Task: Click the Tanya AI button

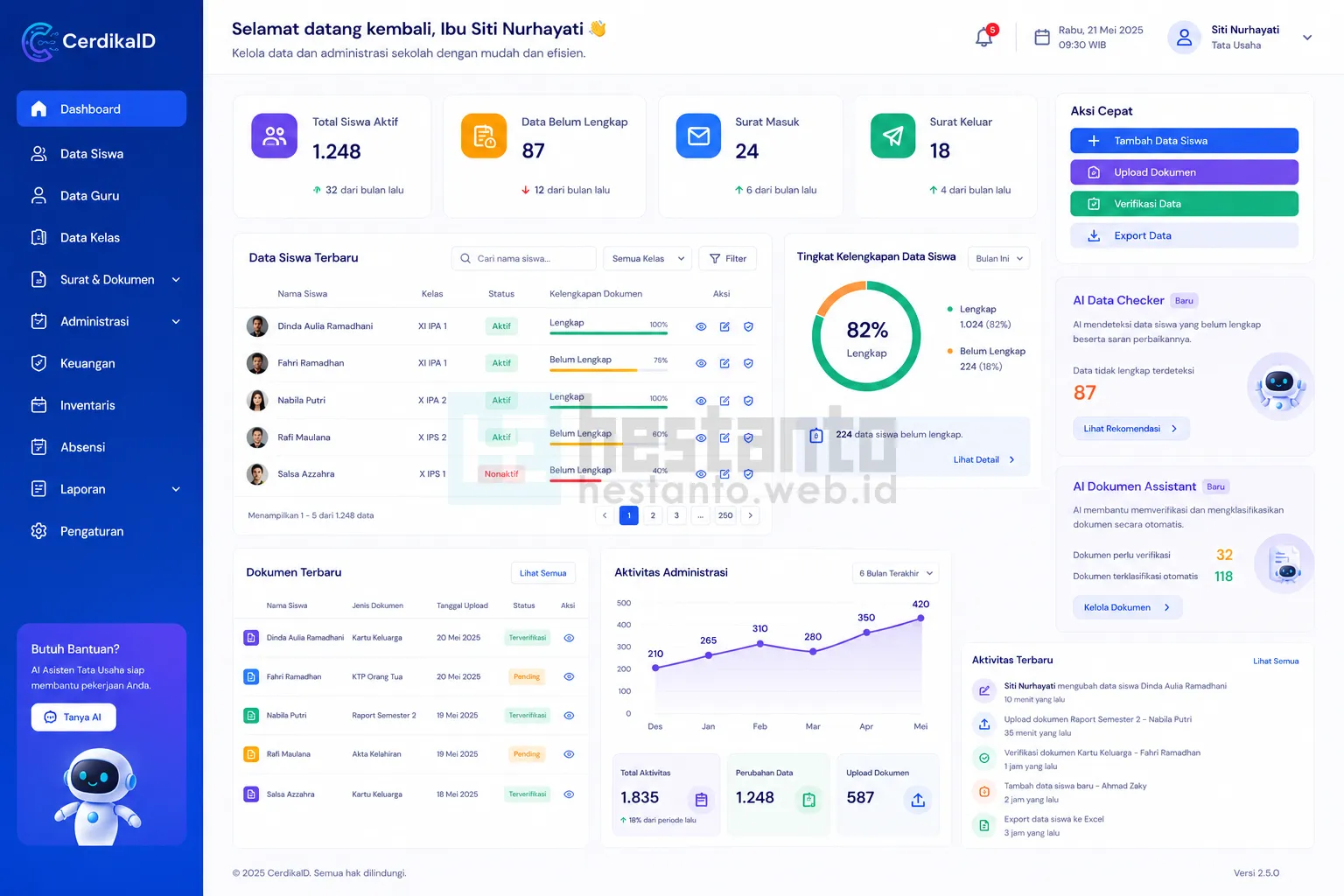Action: (x=73, y=717)
